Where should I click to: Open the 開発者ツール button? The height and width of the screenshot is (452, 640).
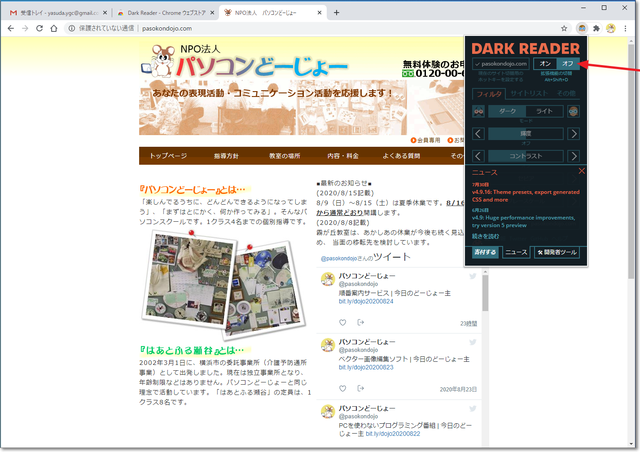557,253
